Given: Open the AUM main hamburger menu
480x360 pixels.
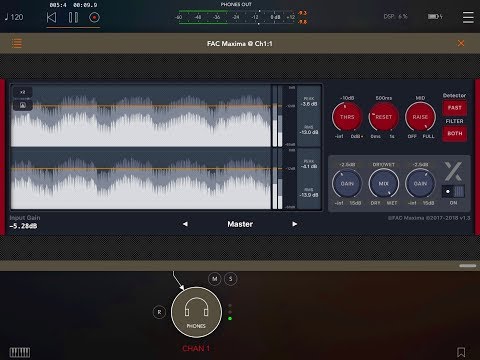Looking at the screenshot, I should (468, 17).
